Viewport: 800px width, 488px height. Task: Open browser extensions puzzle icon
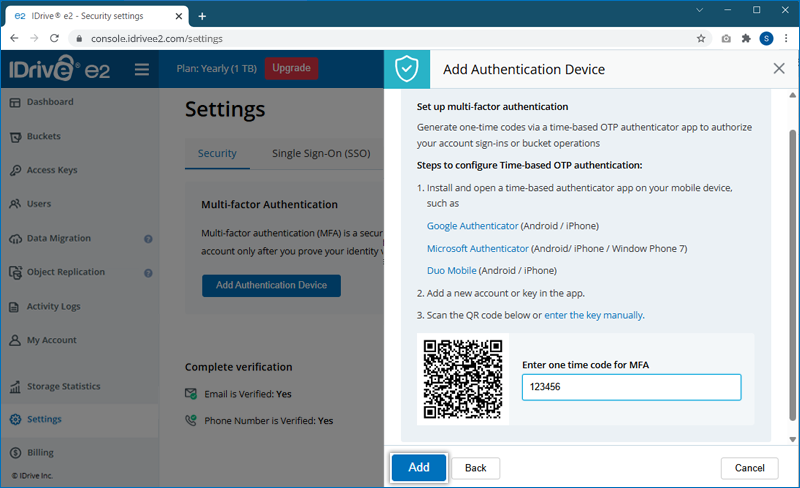tap(746, 39)
